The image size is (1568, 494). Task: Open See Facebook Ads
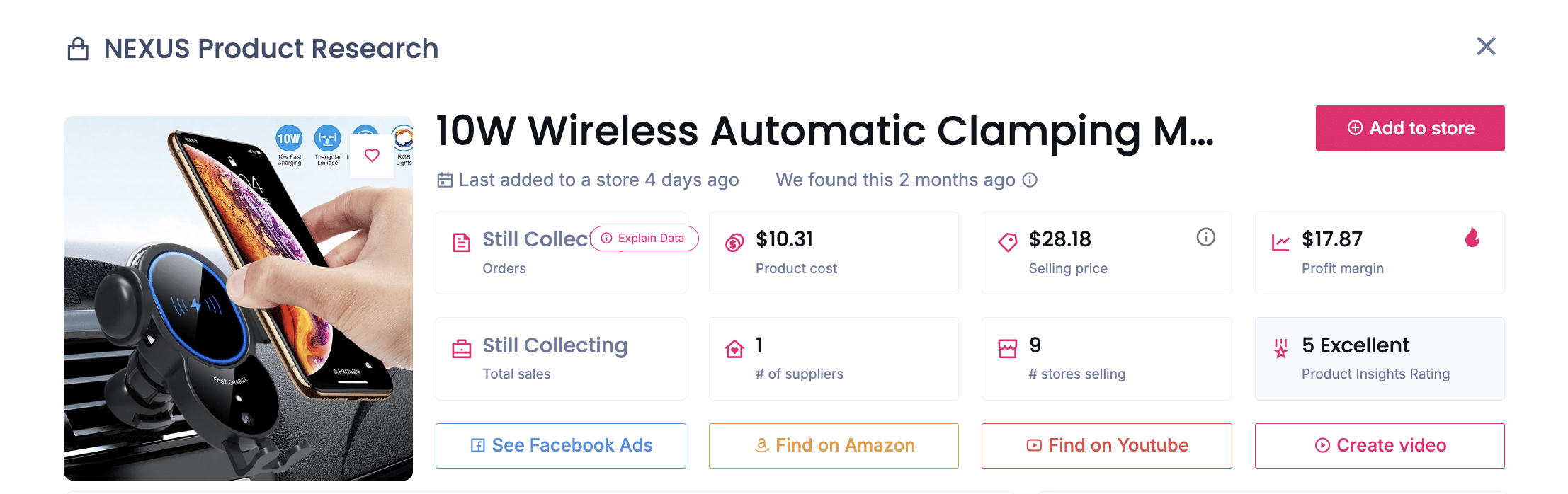point(560,445)
